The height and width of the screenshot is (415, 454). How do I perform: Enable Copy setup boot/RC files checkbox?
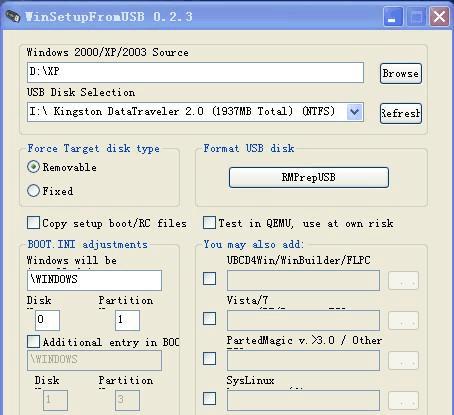33,223
